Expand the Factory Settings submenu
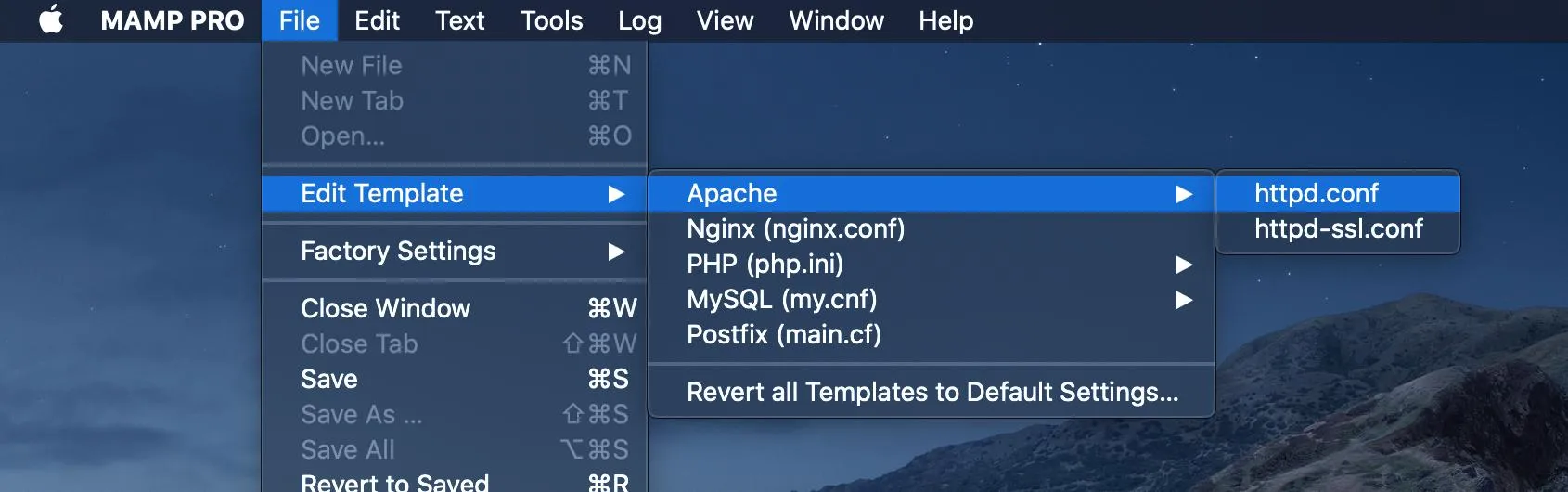Viewport: 1568px width, 492px height. 455,251
